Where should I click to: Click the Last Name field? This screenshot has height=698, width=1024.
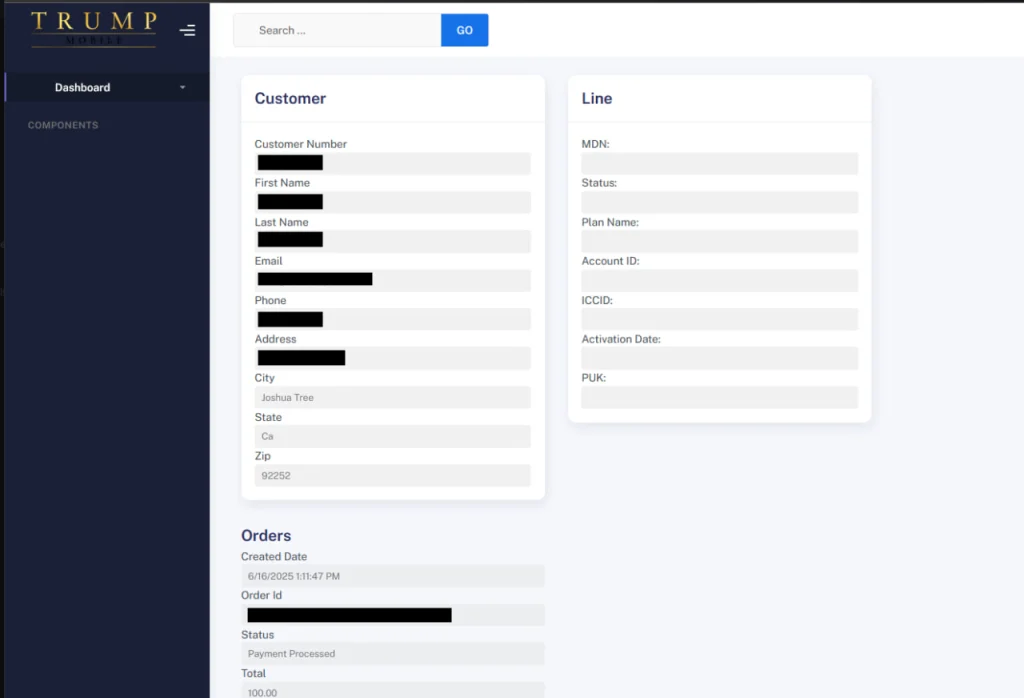point(392,241)
